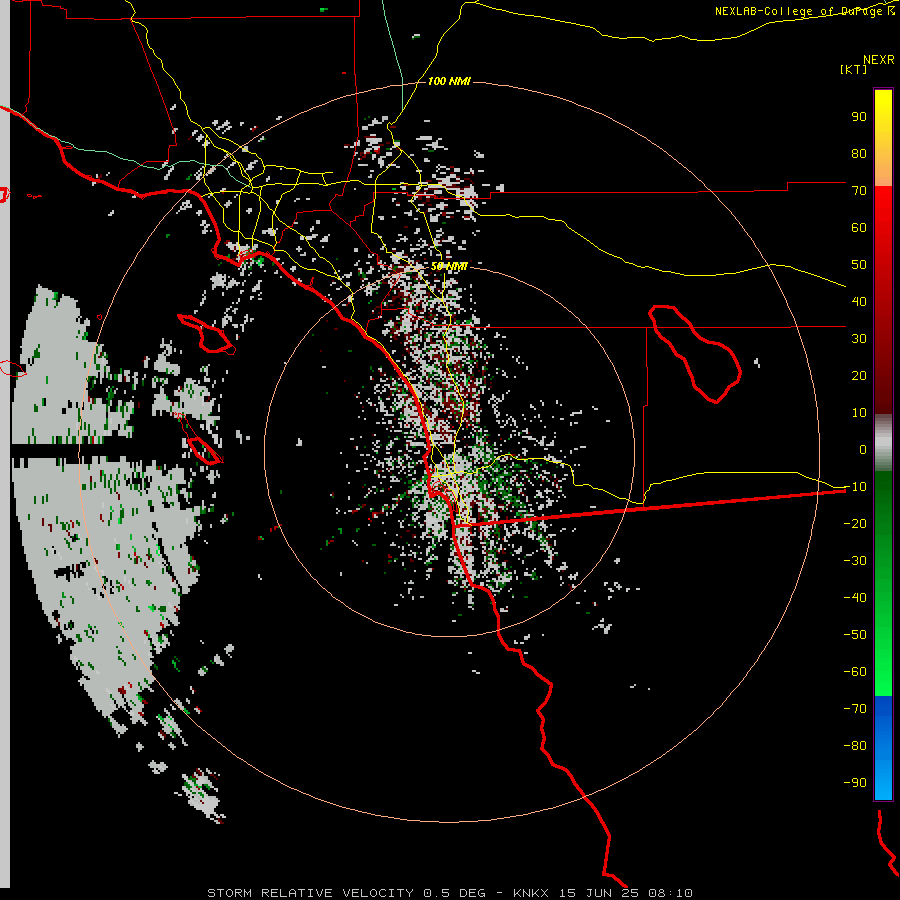Click the "NEXR" label above the color scale

879,60
